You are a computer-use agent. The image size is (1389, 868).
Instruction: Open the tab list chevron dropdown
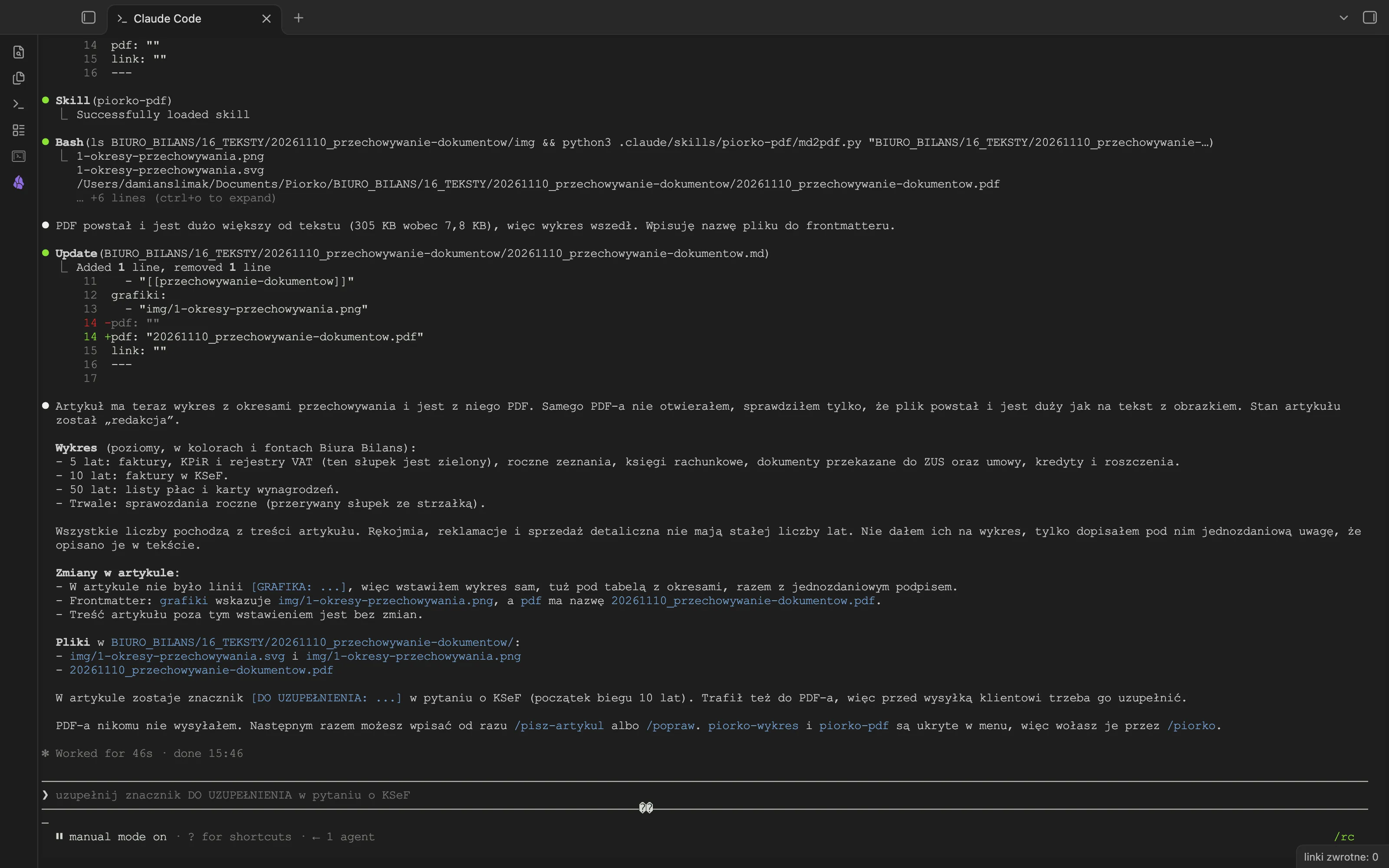[x=1344, y=18]
